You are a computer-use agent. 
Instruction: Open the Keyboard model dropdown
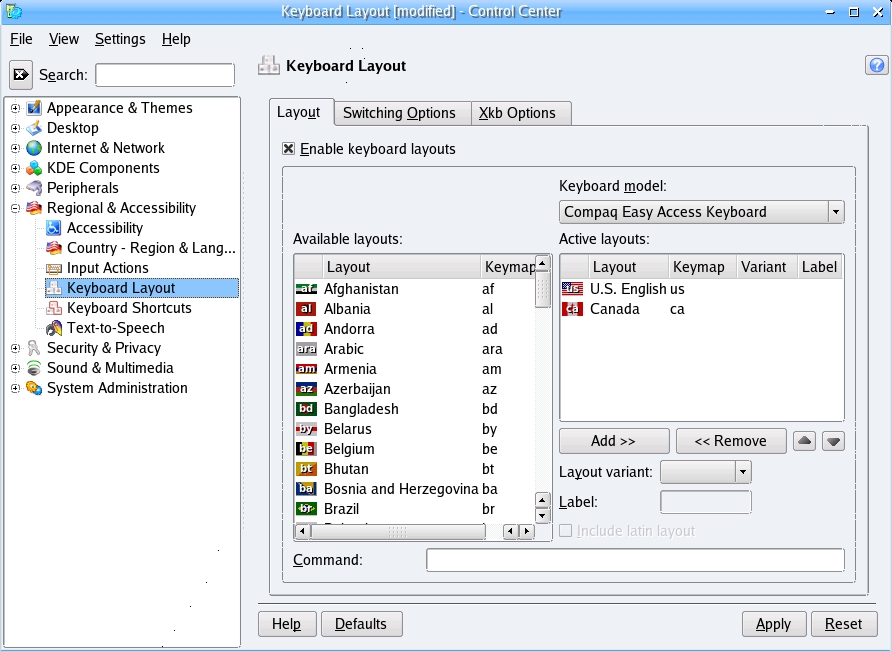(835, 212)
